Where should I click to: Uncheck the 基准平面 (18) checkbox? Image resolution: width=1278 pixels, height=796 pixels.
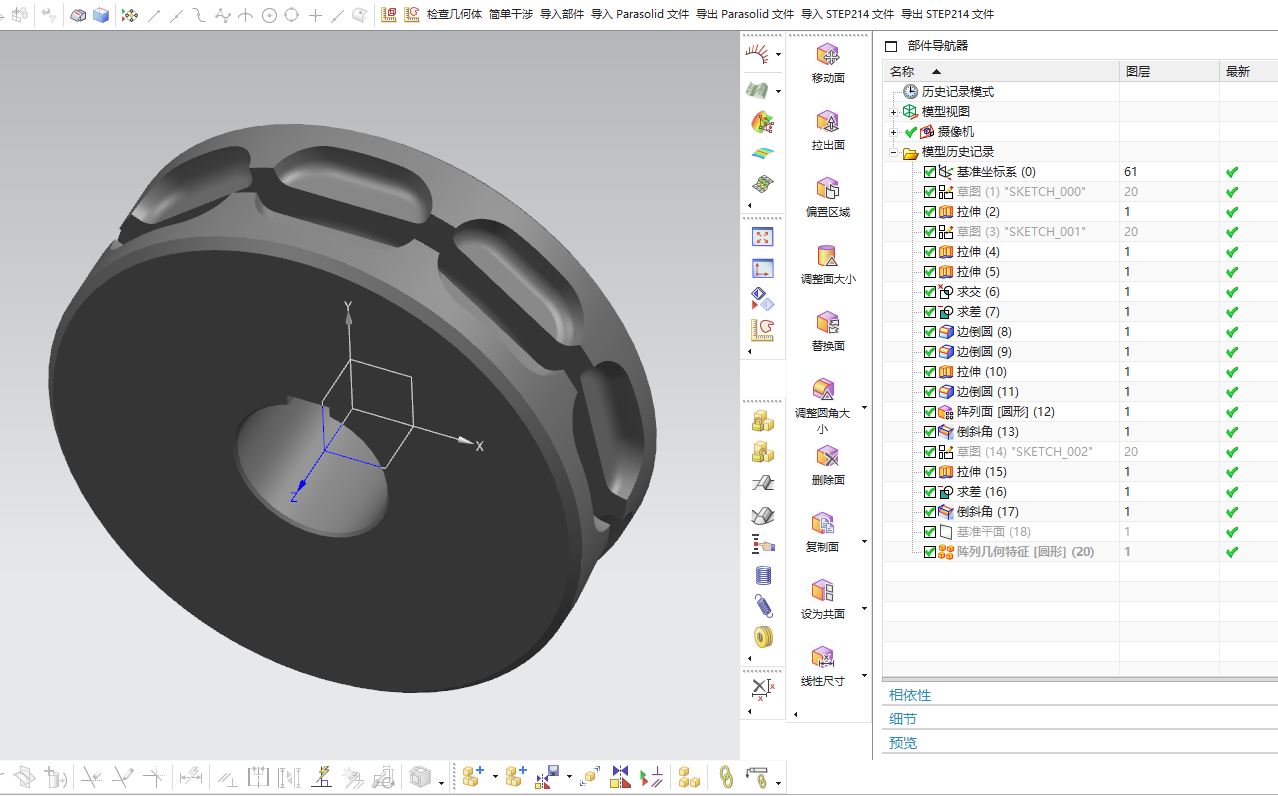click(x=930, y=532)
